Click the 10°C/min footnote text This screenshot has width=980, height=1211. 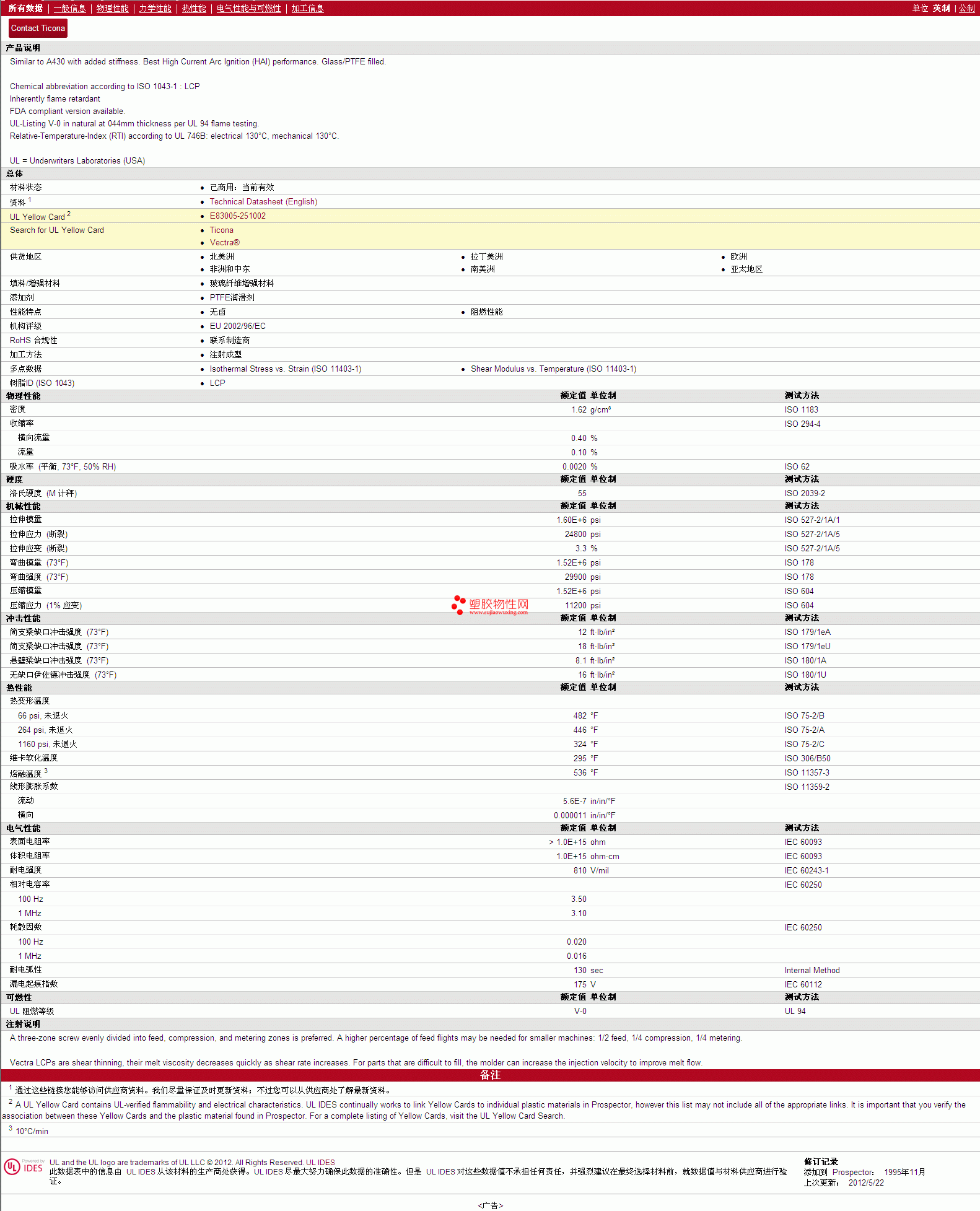pyautogui.click(x=32, y=1131)
